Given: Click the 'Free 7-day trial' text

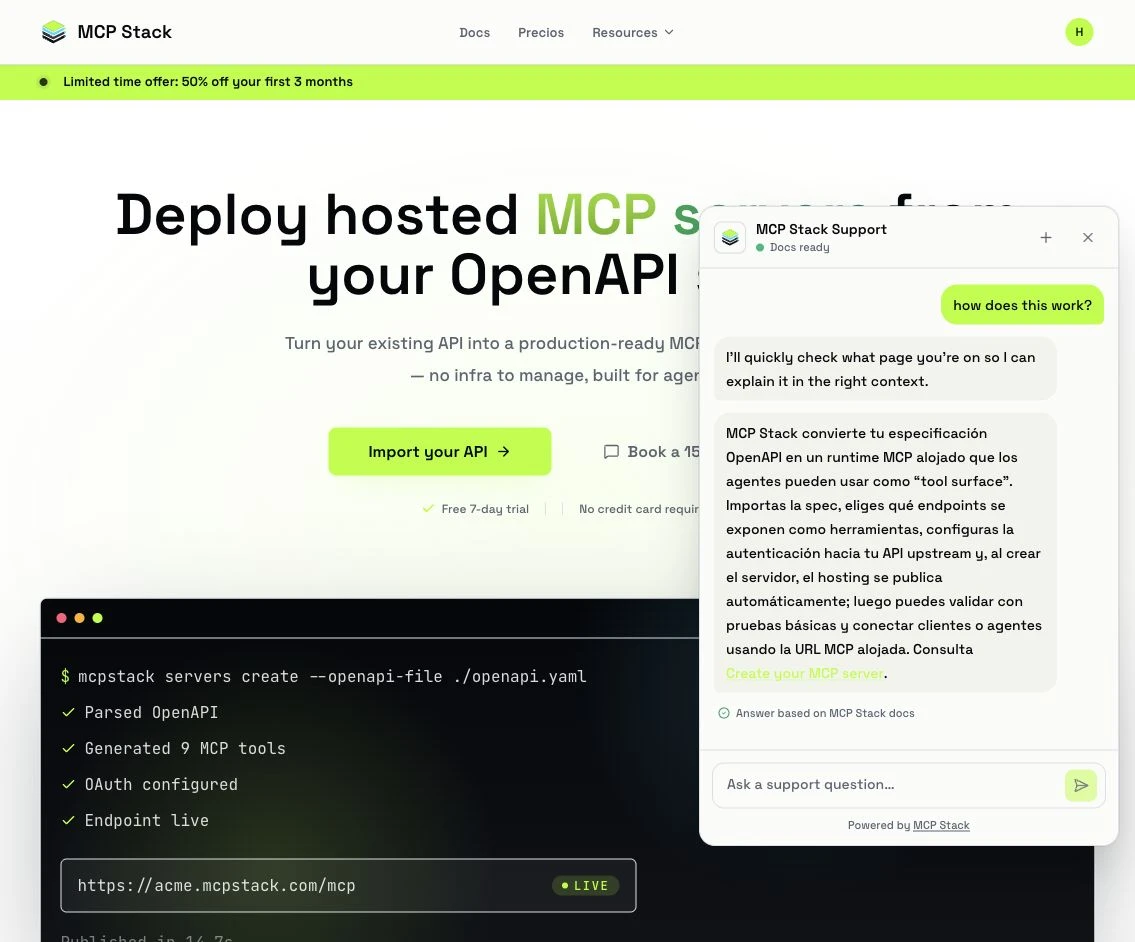Looking at the screenshot, I should [x=485, y=509].
